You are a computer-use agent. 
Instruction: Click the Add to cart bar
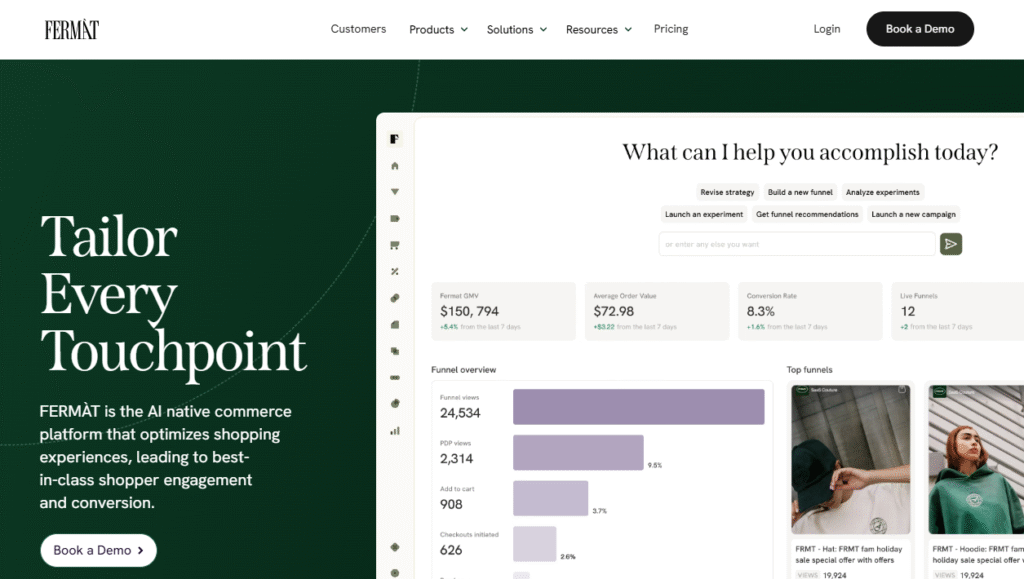point(551,498)
